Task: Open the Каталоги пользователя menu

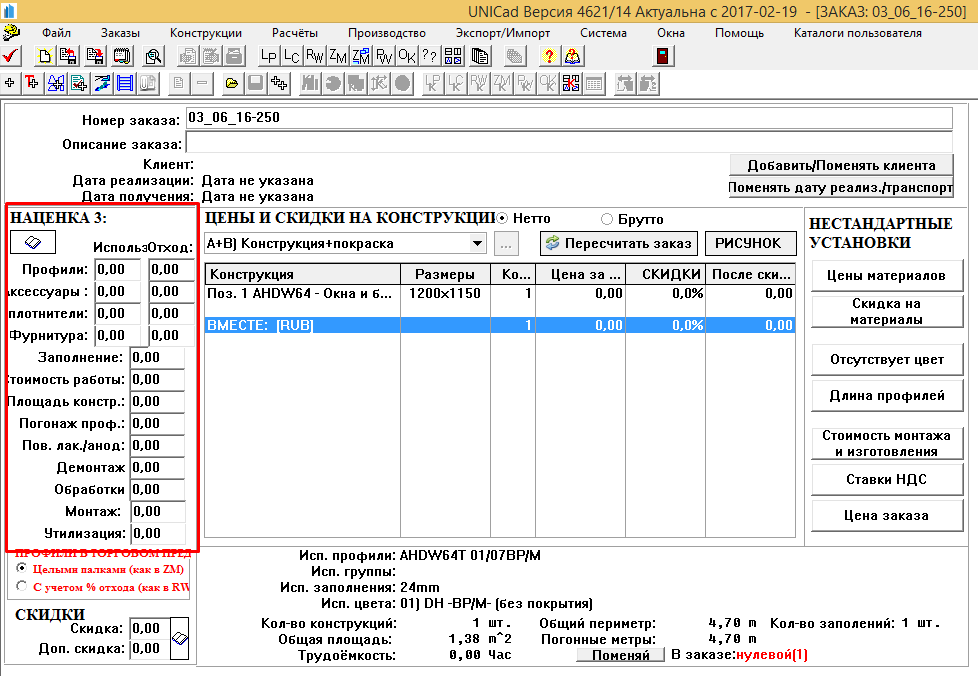Action: point(858,33)
